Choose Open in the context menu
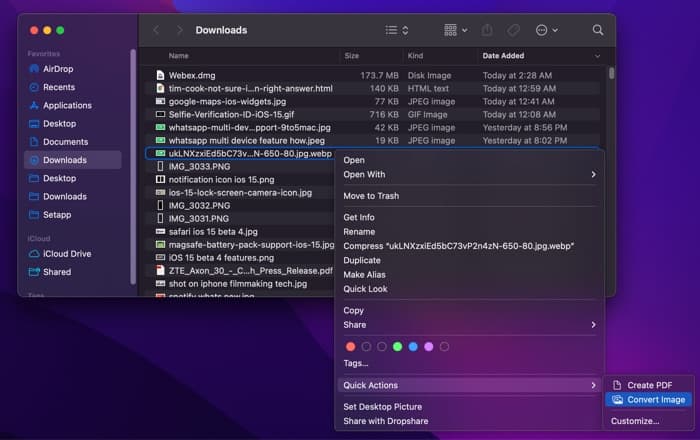This screenshot has width=700, height=440. (x=470, y=160)
